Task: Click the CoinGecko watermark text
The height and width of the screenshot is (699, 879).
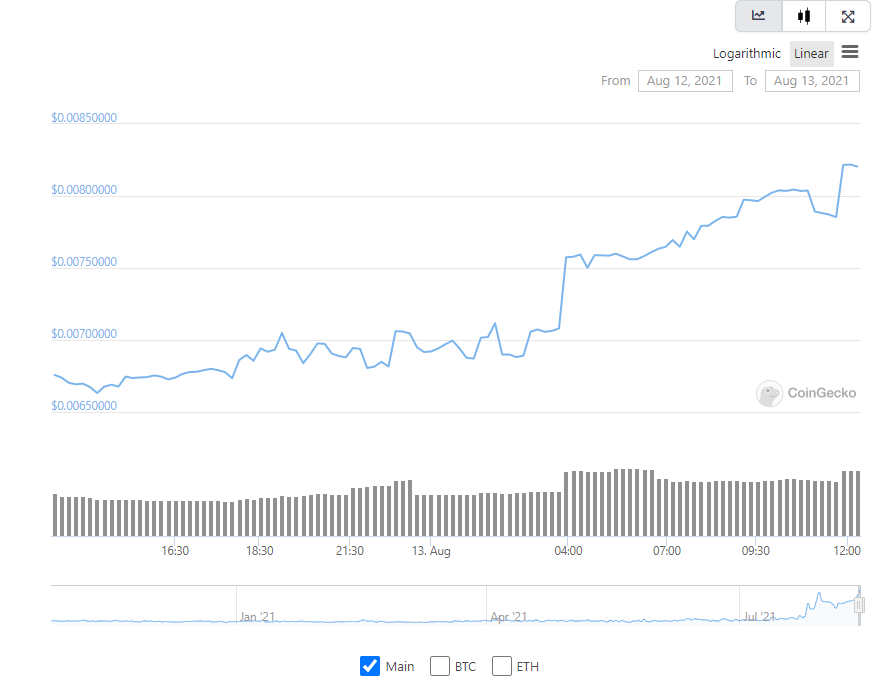Action: (822, 393)
